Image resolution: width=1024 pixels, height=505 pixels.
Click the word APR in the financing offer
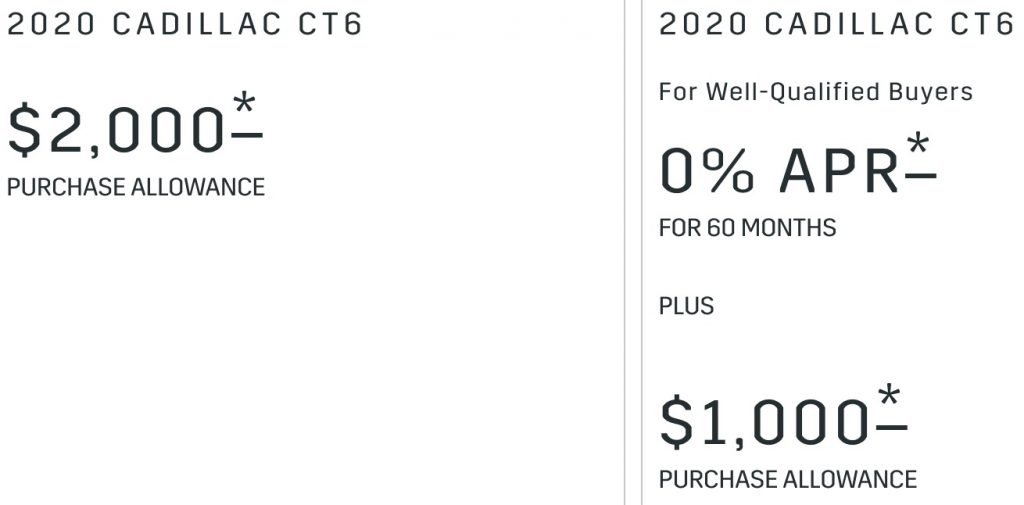839,171
